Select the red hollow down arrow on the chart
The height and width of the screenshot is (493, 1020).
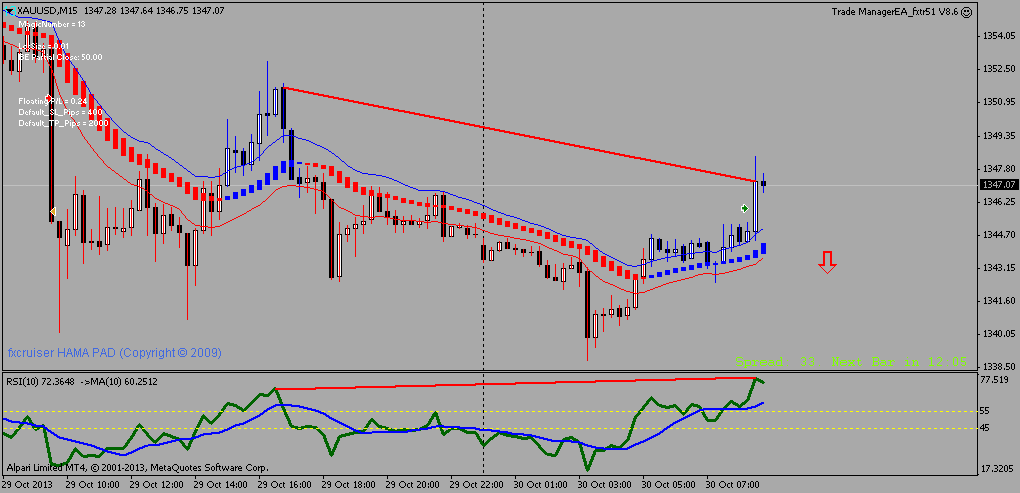(827, 262)
